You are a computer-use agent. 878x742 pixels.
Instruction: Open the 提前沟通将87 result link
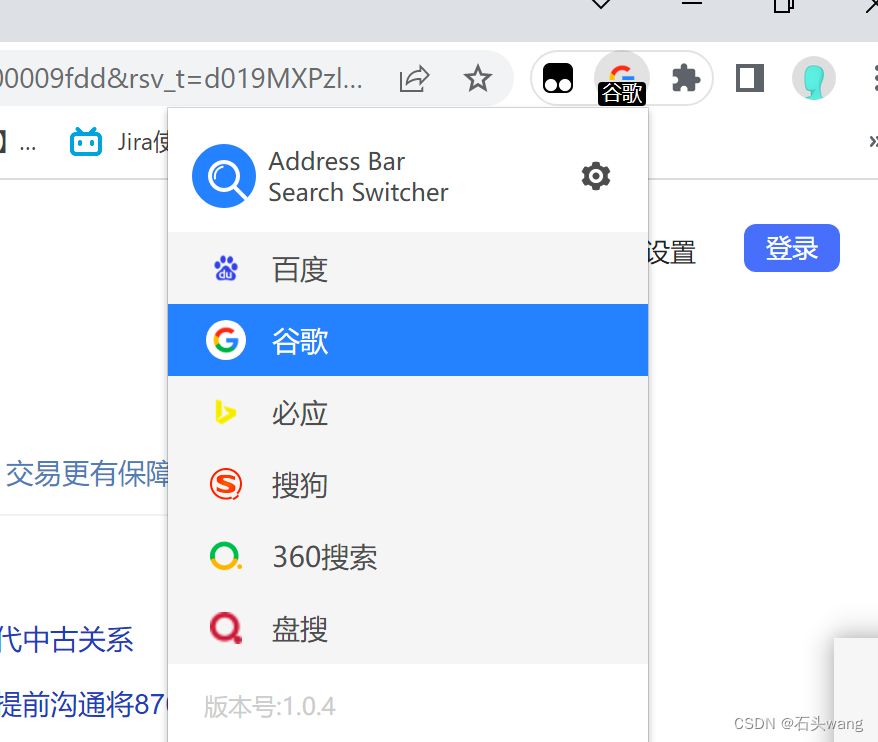click(x=83, y=704)
